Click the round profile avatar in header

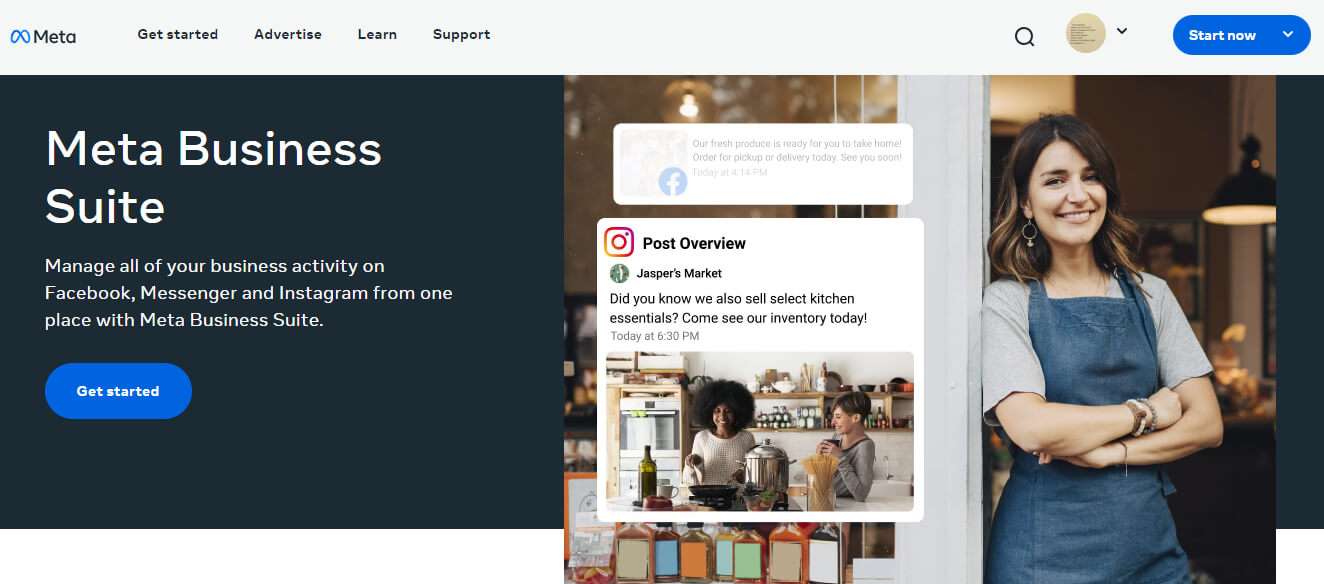coord(1085,33)
